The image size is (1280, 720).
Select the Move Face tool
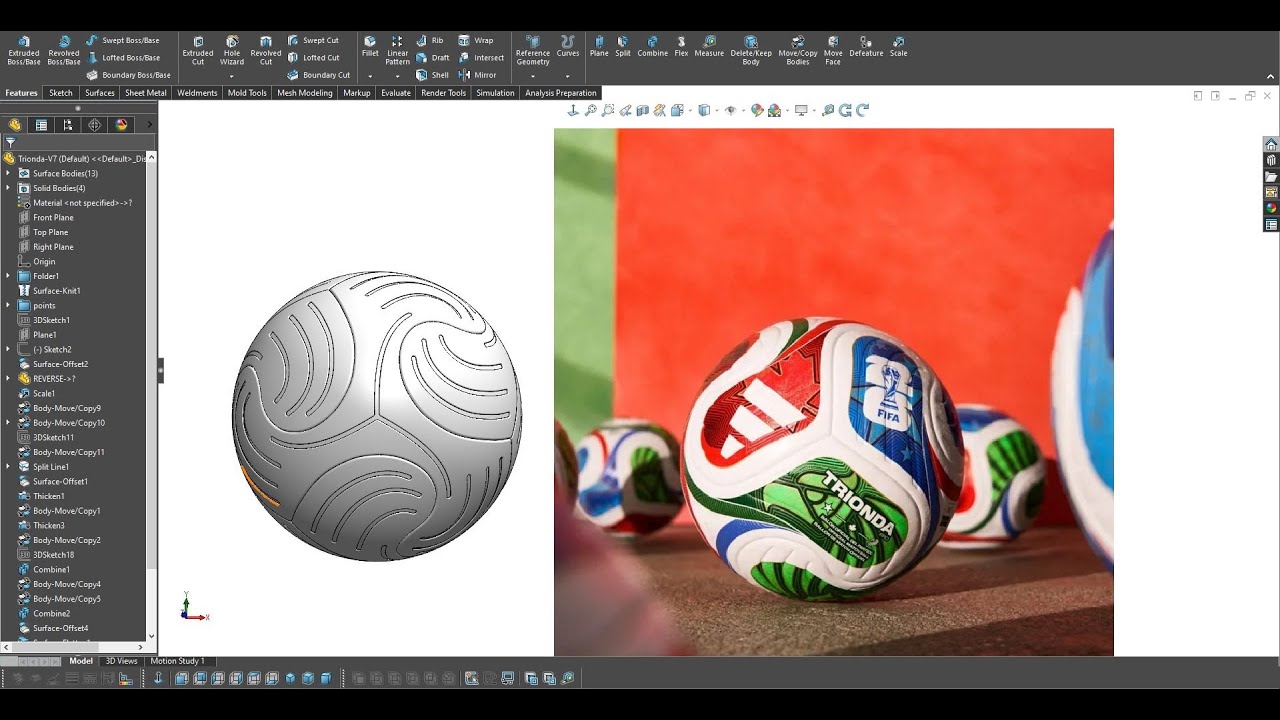(x=833, y=50)
